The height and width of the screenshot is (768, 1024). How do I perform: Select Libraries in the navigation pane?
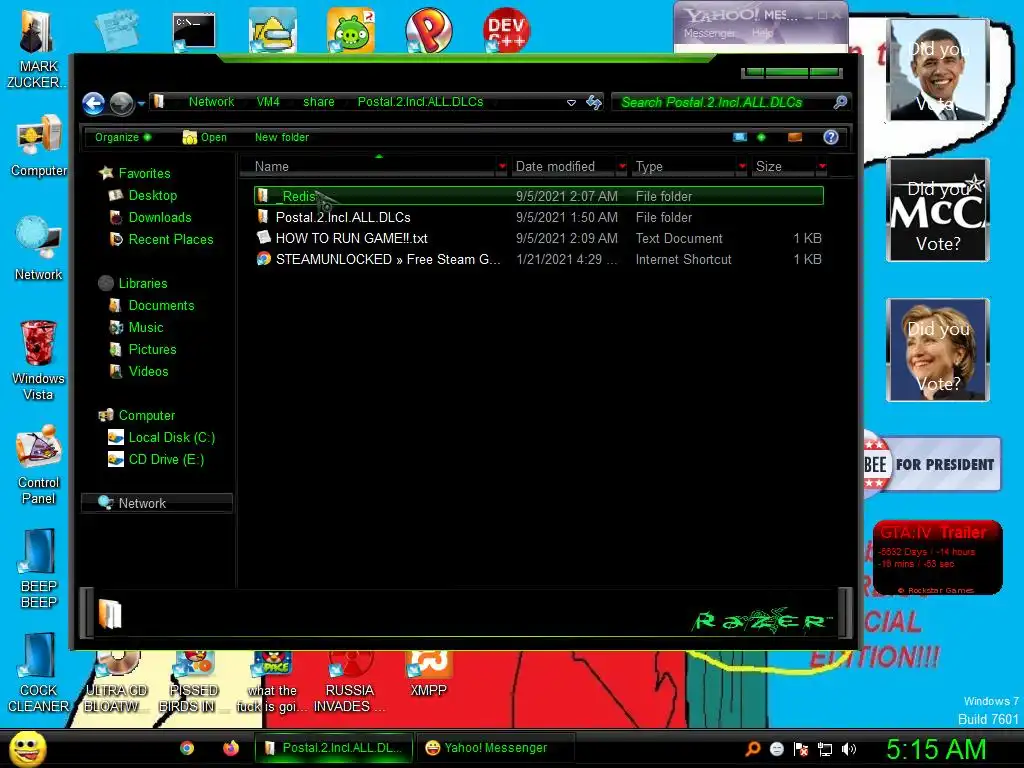133,283
